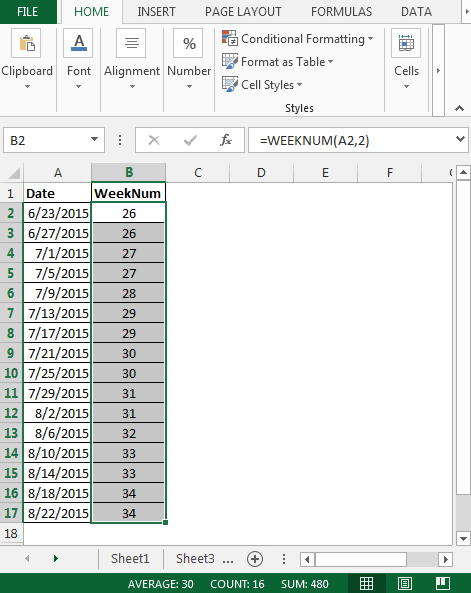The width and height of the screenshot is (471, 593).
Task: Switch to Normal view in status bar
Action: [x=366, y=584]
